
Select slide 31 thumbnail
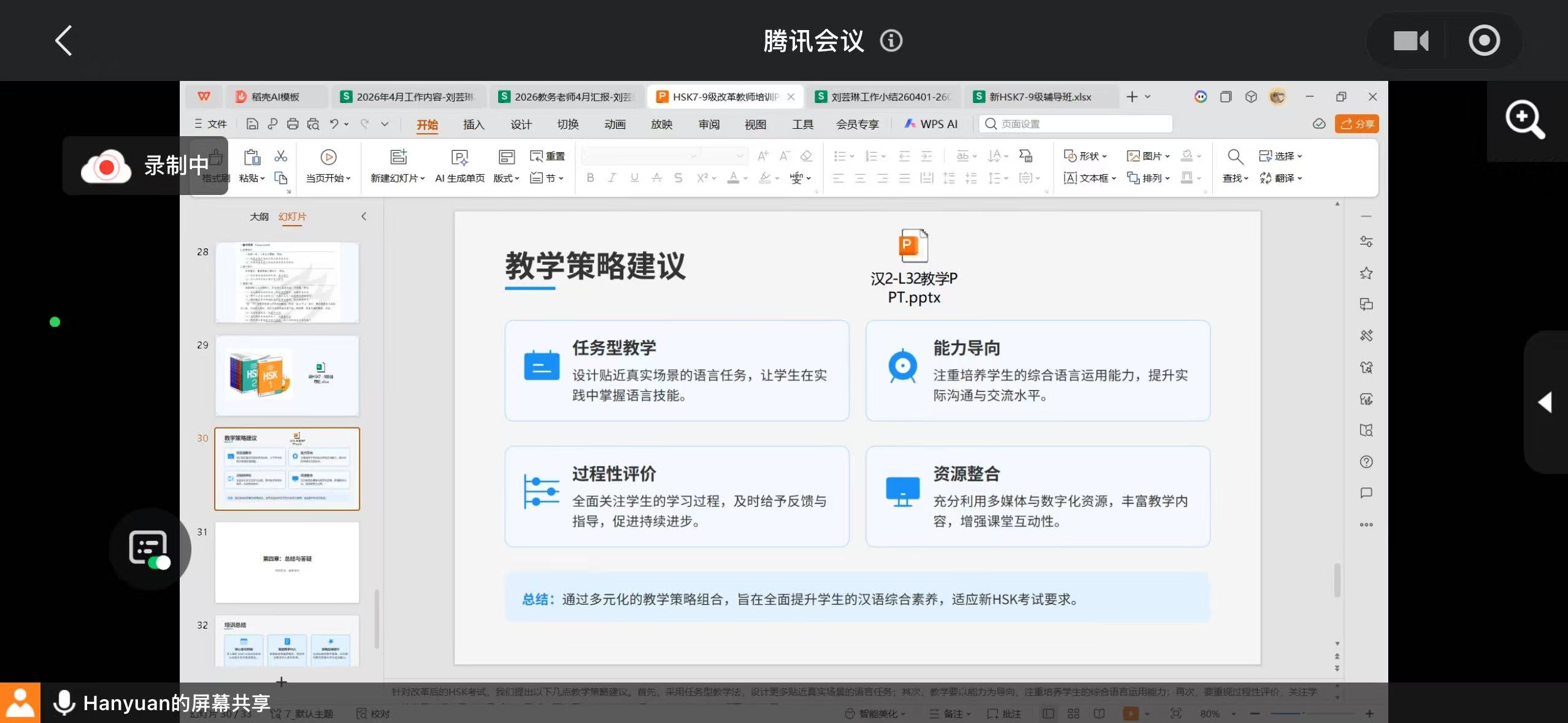286,562
